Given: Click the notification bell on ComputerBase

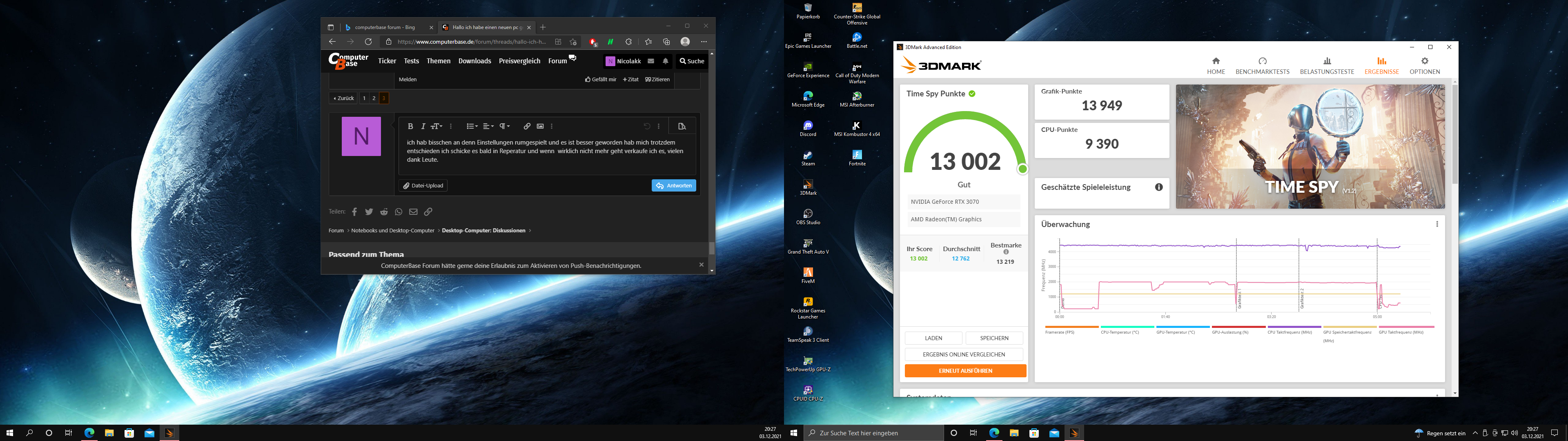Looking at the screenshot, I should (x=665, y=61).
